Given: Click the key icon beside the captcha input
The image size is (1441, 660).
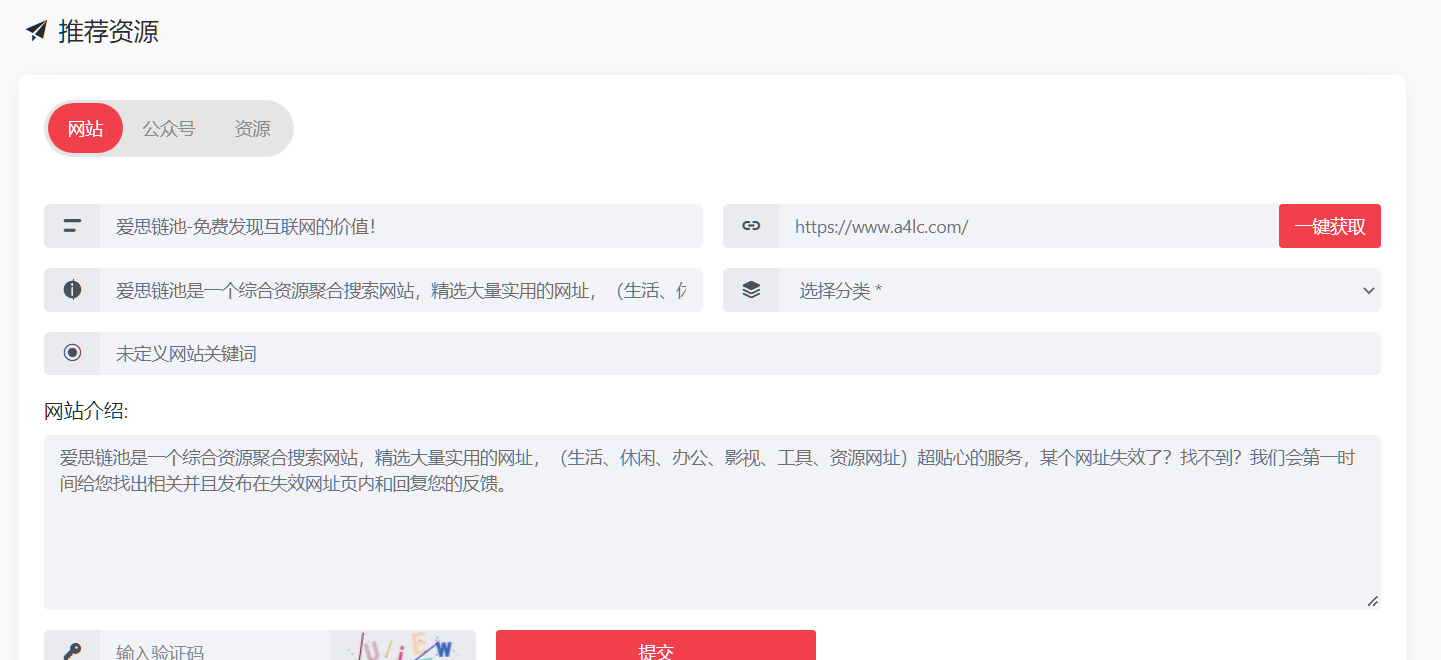Looking at the screenshot, I should click(x=71, y=649).
